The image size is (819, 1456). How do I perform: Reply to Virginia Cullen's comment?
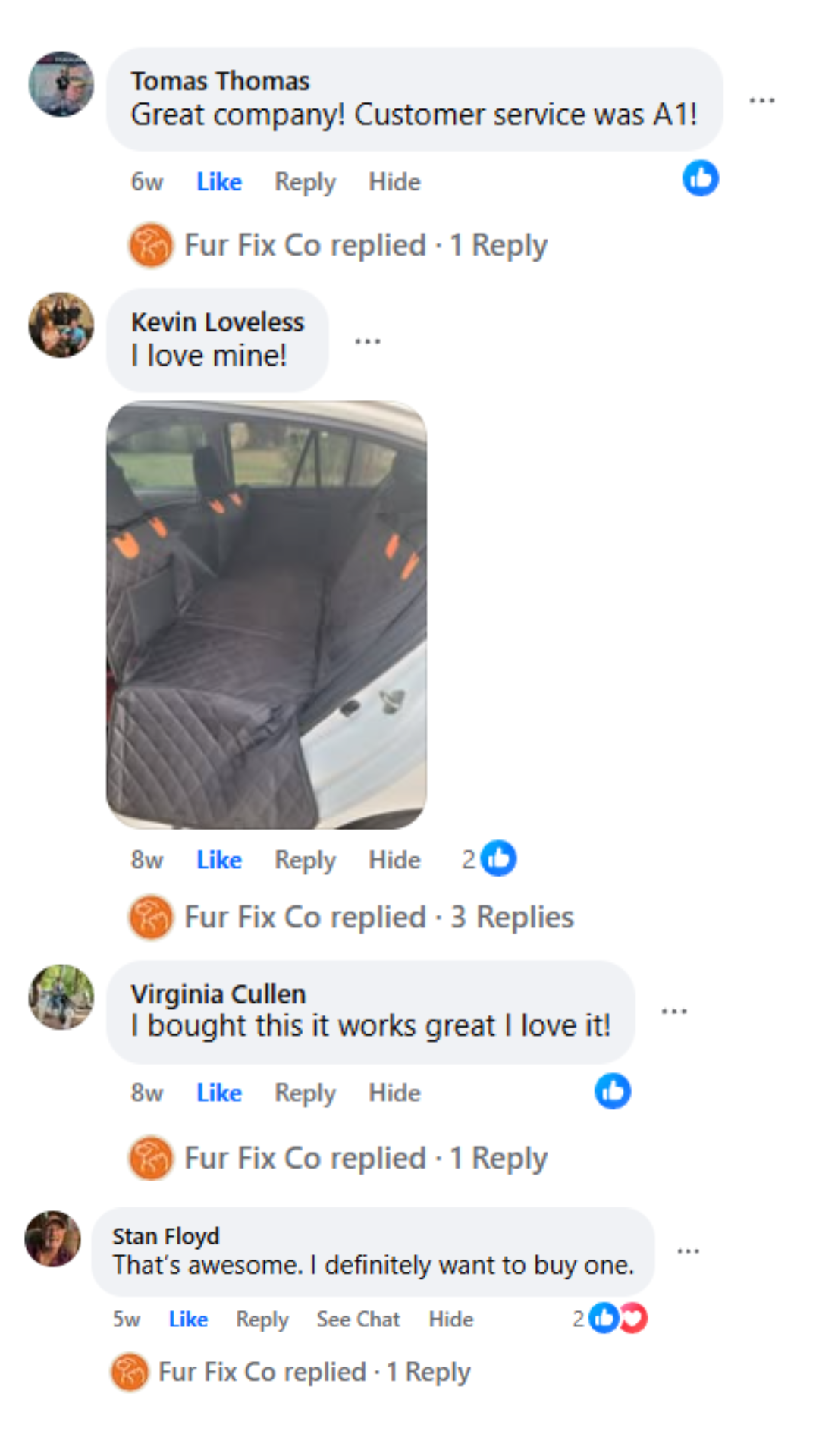pos(305,1093)
